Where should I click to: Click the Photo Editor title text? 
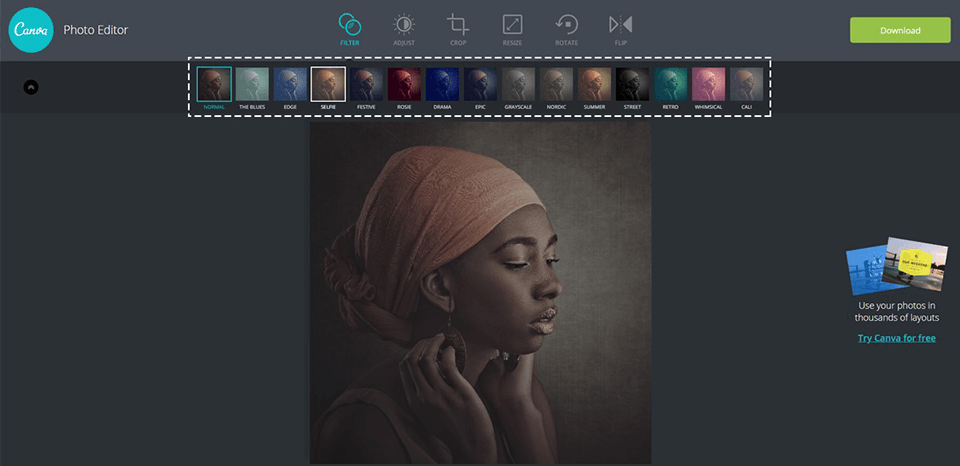(x=96, y=30)
